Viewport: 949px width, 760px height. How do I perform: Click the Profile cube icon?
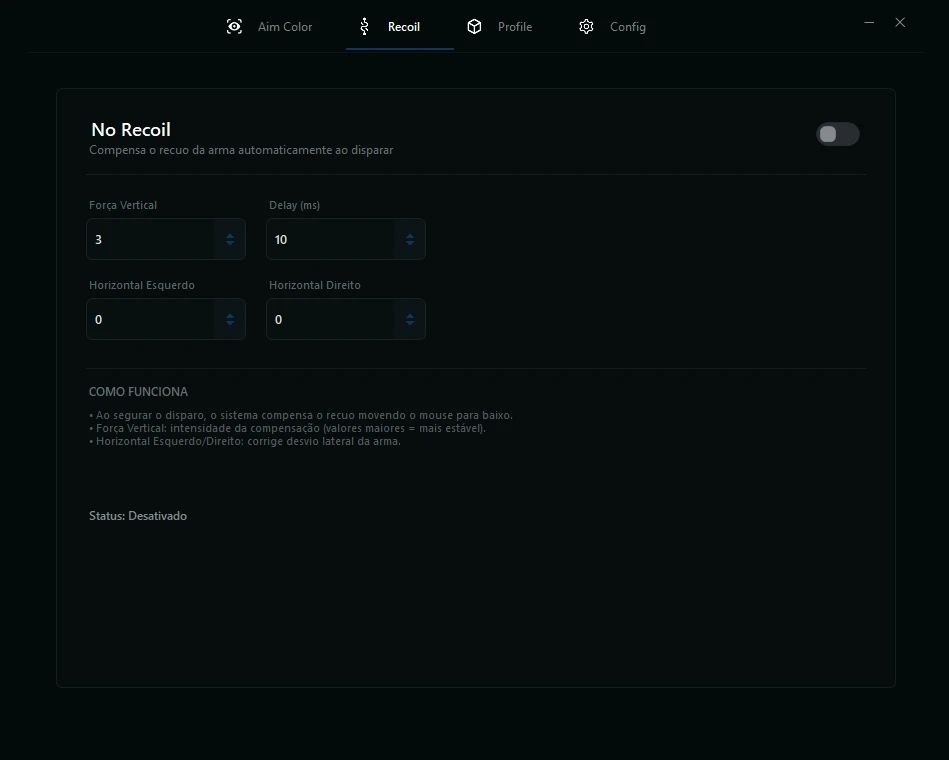[x=474, y=27]
